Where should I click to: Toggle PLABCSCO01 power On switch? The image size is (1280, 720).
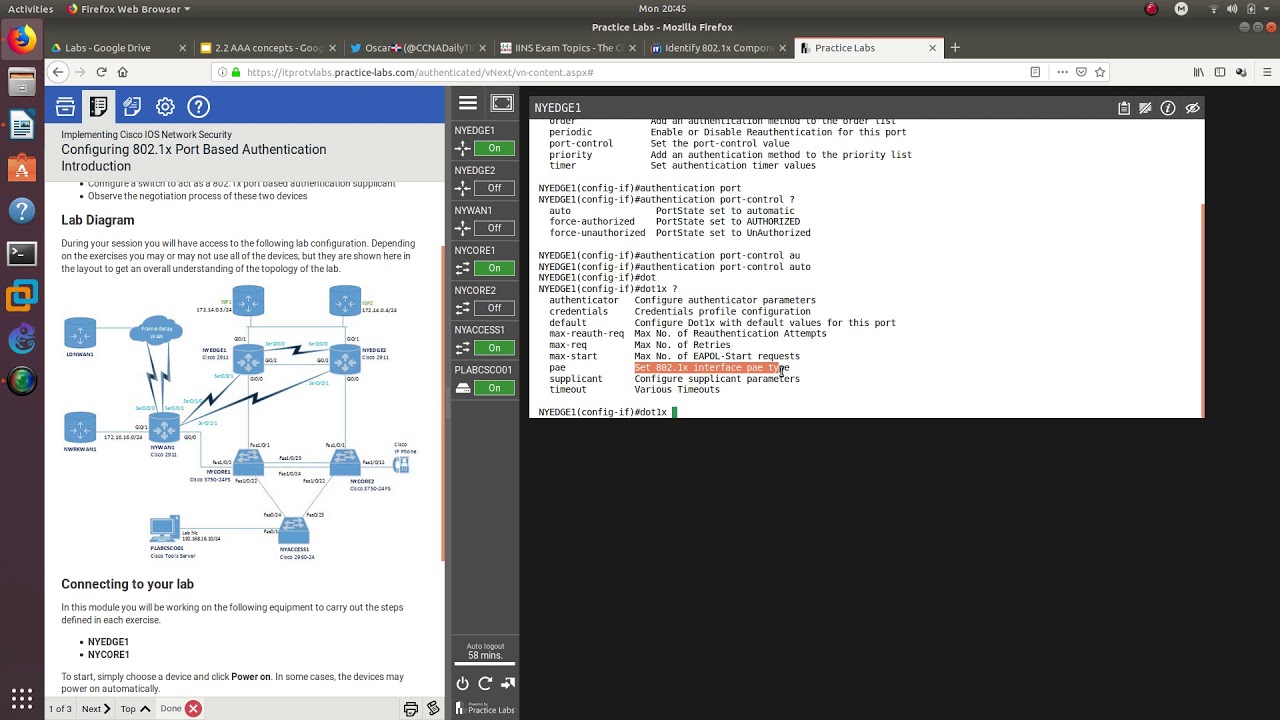point(494,388)
